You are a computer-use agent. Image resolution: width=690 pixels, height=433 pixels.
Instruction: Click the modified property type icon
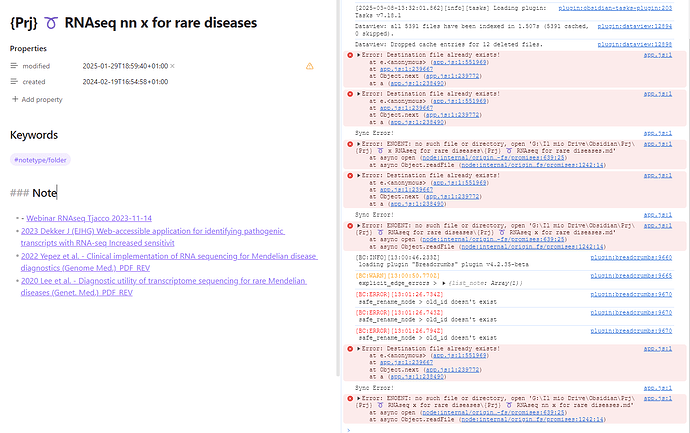click(14, 66)
